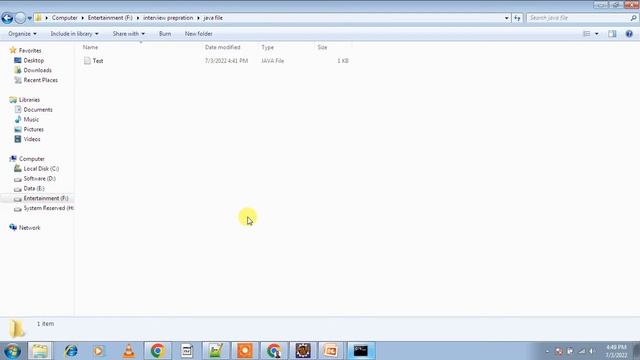
Task: Change the view with the view icon
Action: 587,34
